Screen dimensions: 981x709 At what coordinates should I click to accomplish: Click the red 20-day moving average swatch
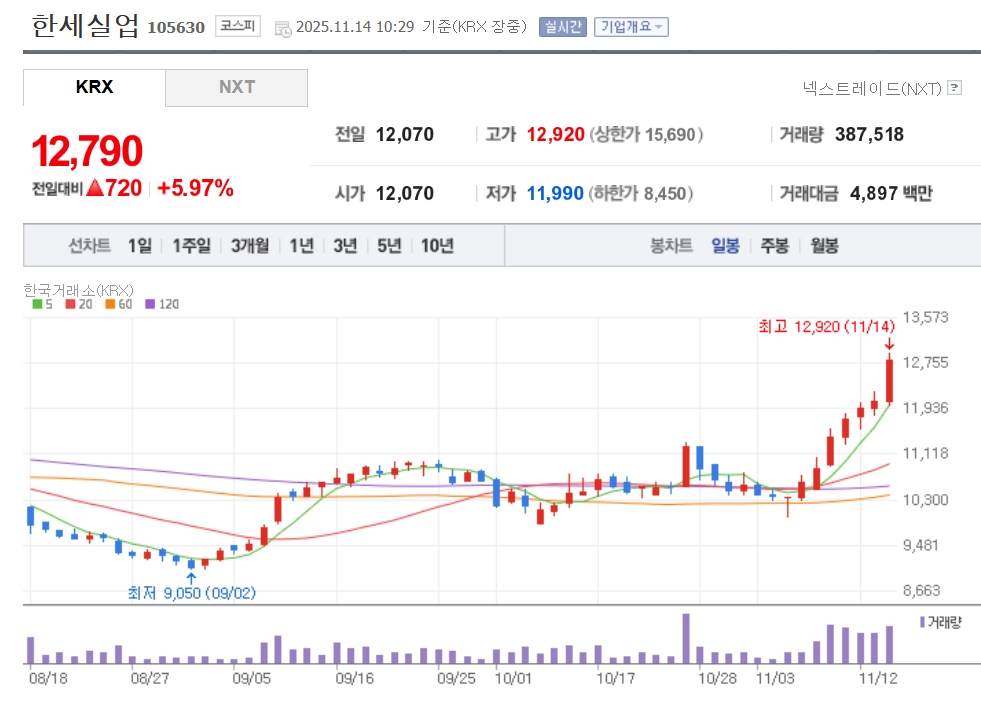pyautogui.click(x=70, y=304)
